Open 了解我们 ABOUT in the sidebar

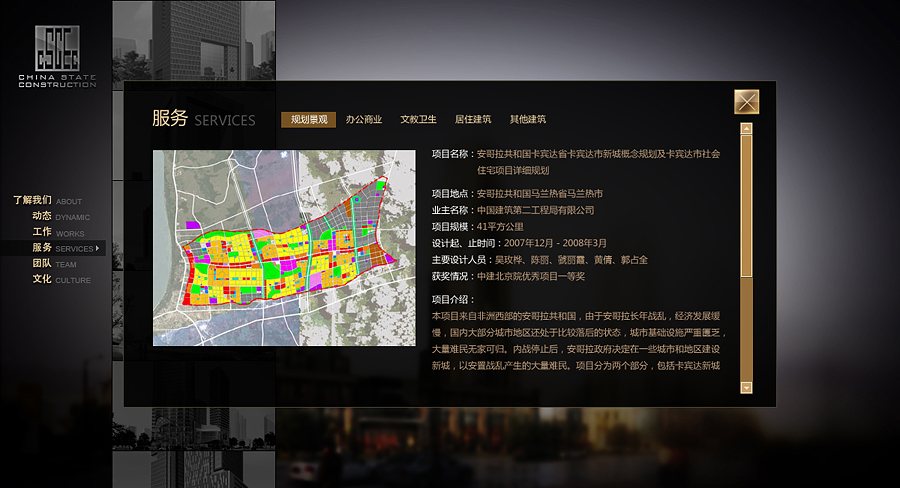point(48,200)
